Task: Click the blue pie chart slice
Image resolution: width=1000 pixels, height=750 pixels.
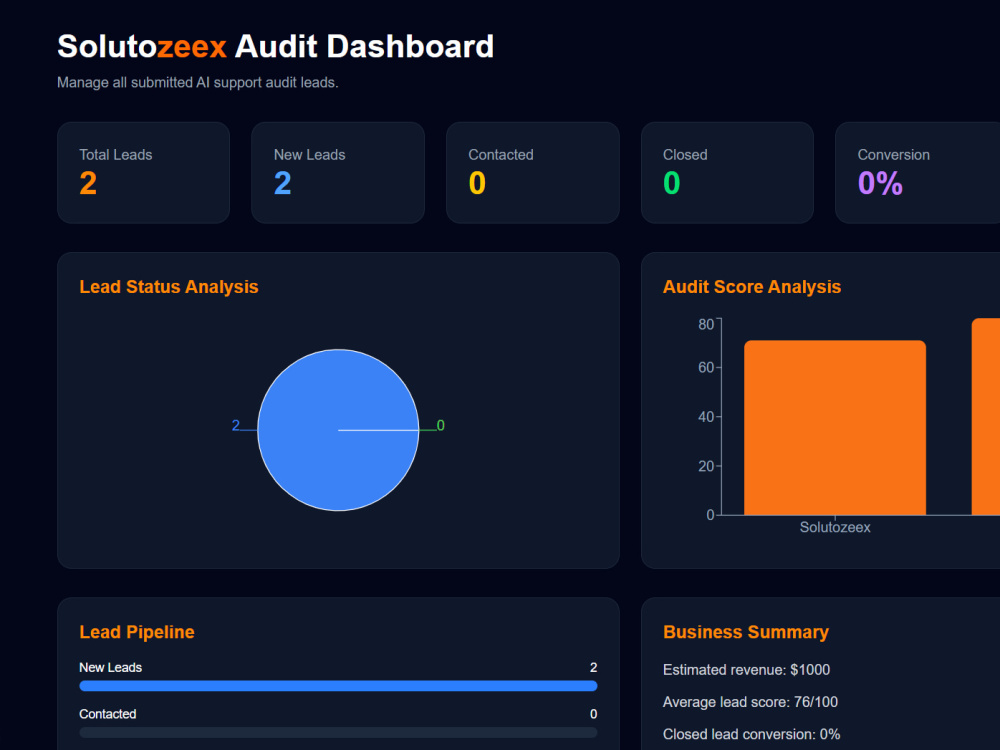Action: (338, 430)
